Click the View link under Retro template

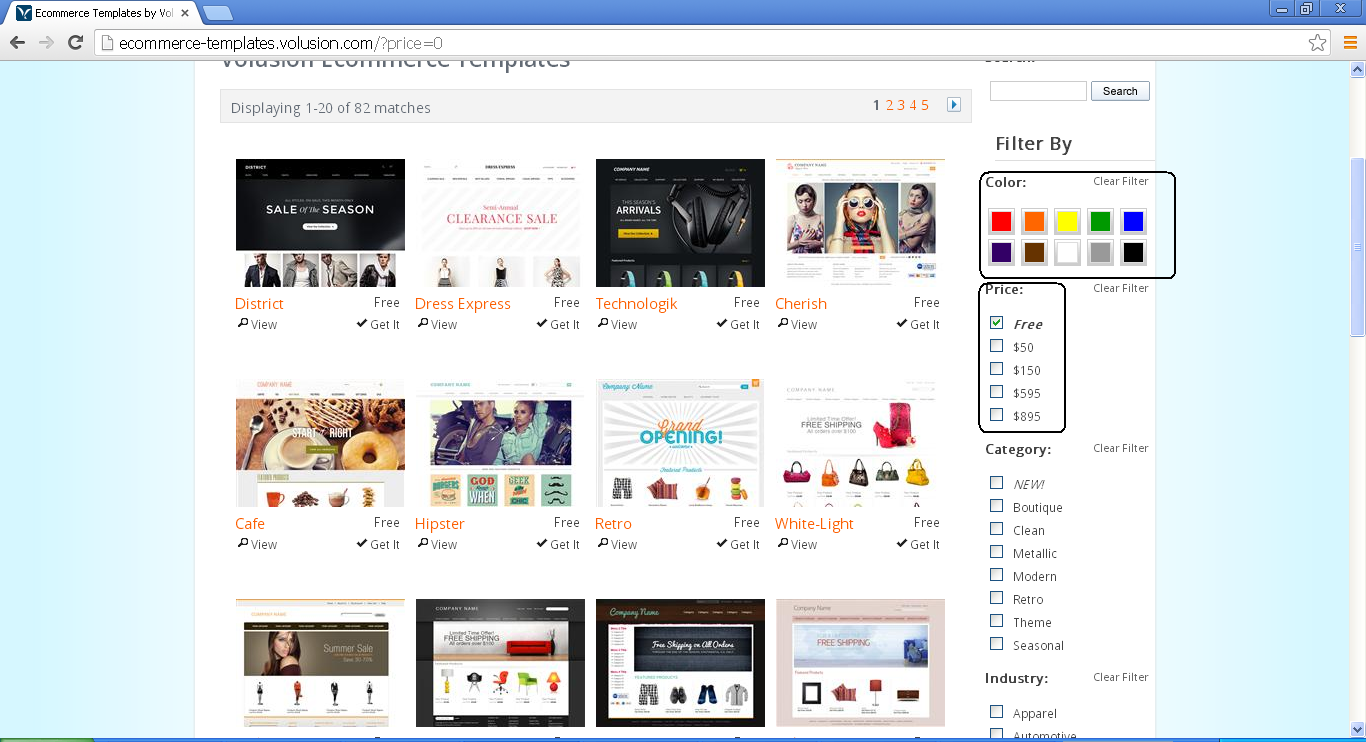point(617,544)
